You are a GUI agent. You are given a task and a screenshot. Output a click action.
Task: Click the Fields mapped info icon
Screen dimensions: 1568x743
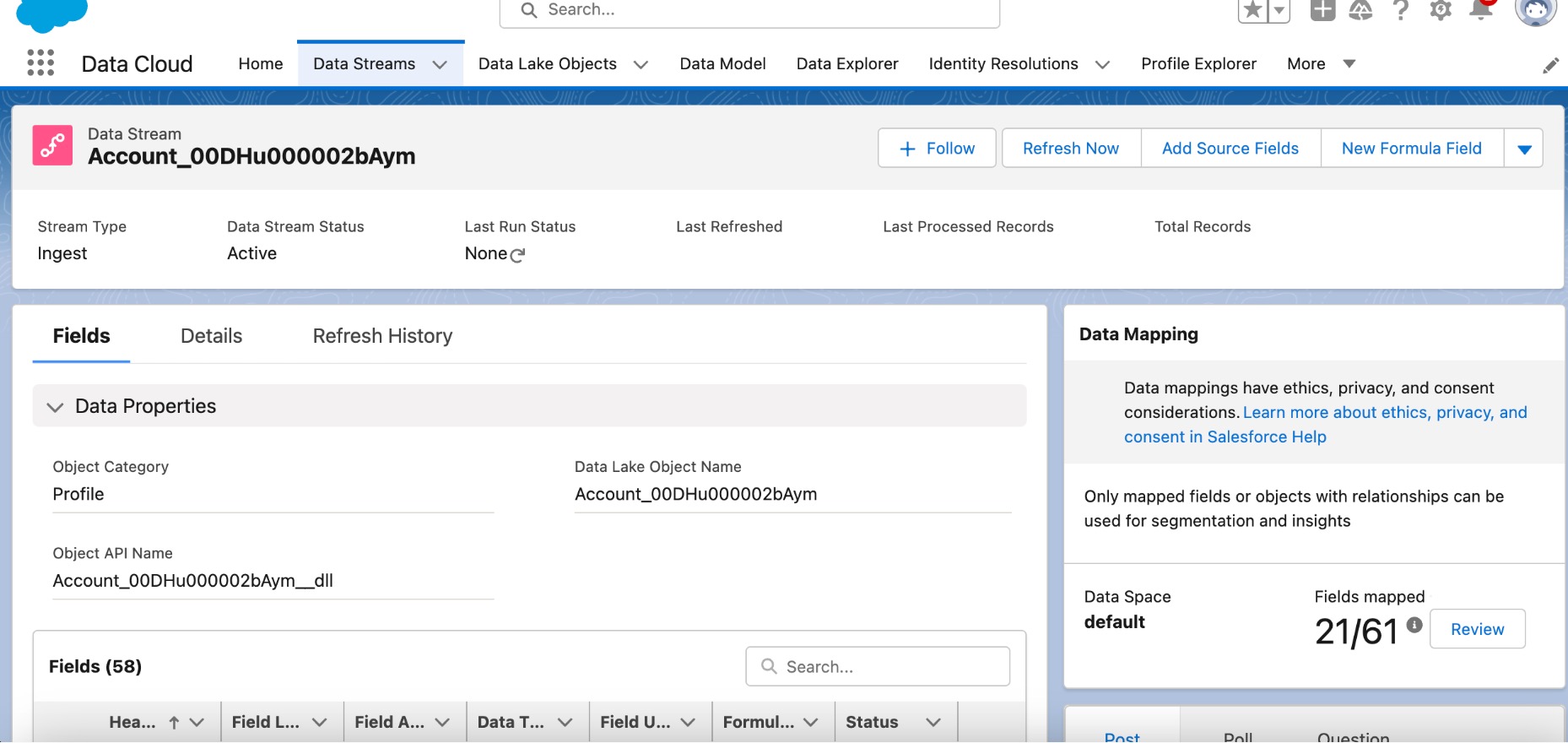pyautogui.click(x=1414, y=625)
